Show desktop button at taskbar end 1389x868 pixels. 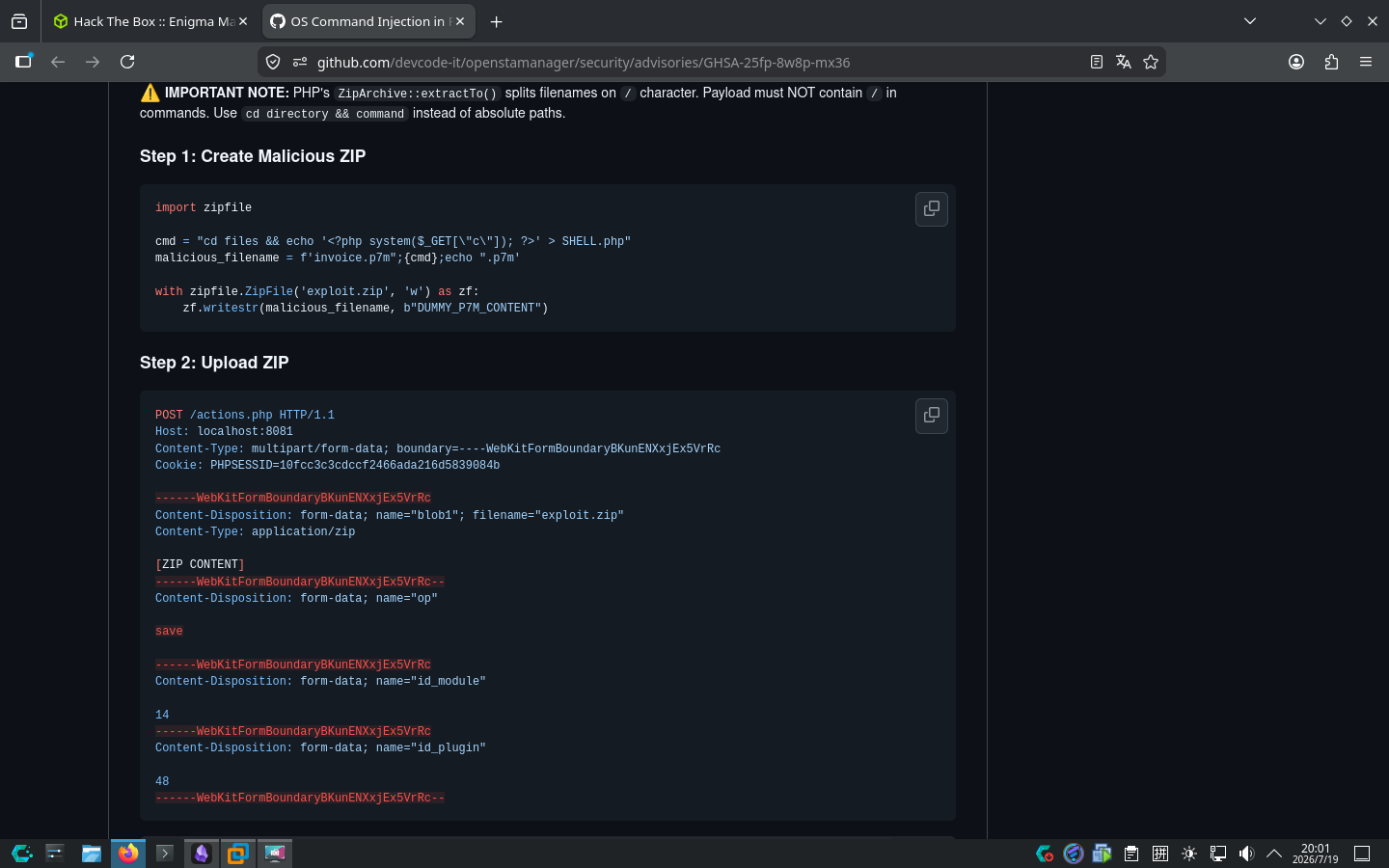tap(1362, 854)
